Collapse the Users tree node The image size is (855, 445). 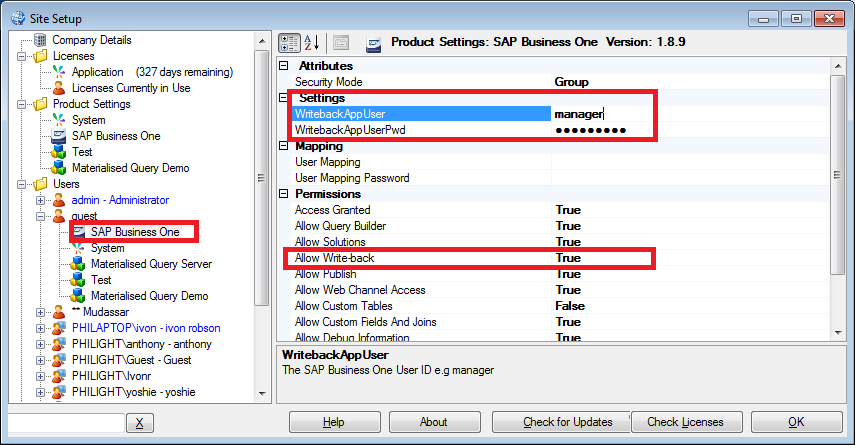coord(21,184)
